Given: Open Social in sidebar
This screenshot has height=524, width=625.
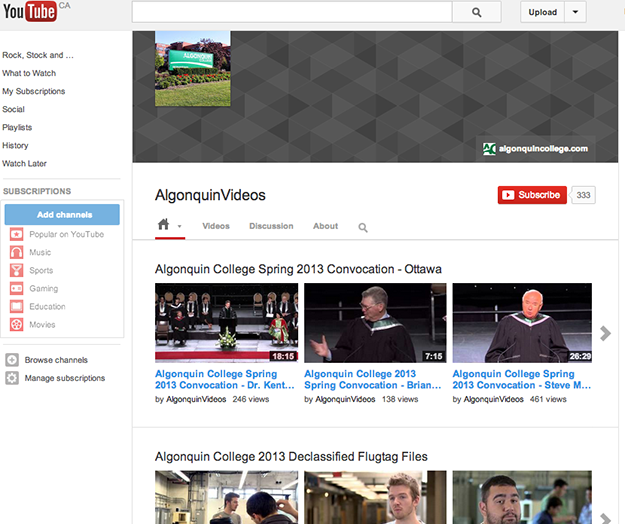Looking at the screenshot, I should [x=14, y=109].
